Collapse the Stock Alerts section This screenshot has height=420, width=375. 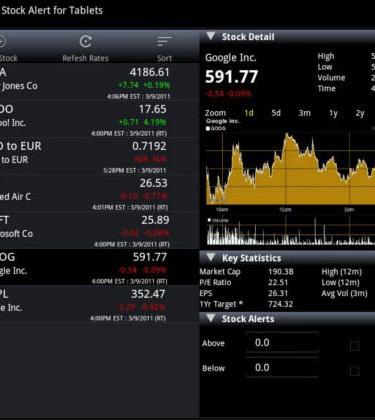click(211, 318)
